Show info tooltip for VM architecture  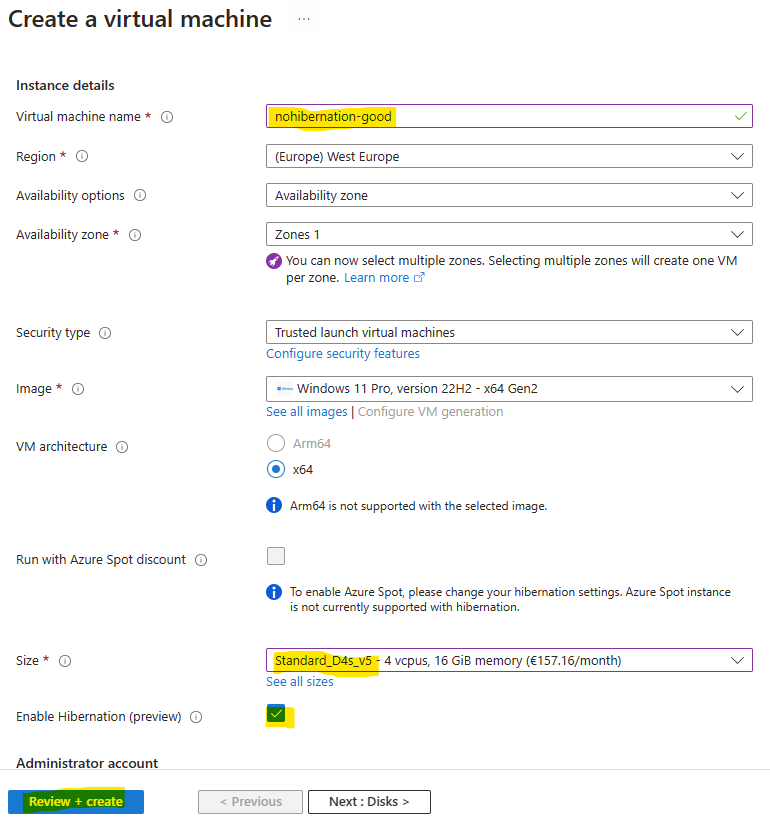point(122,447)
